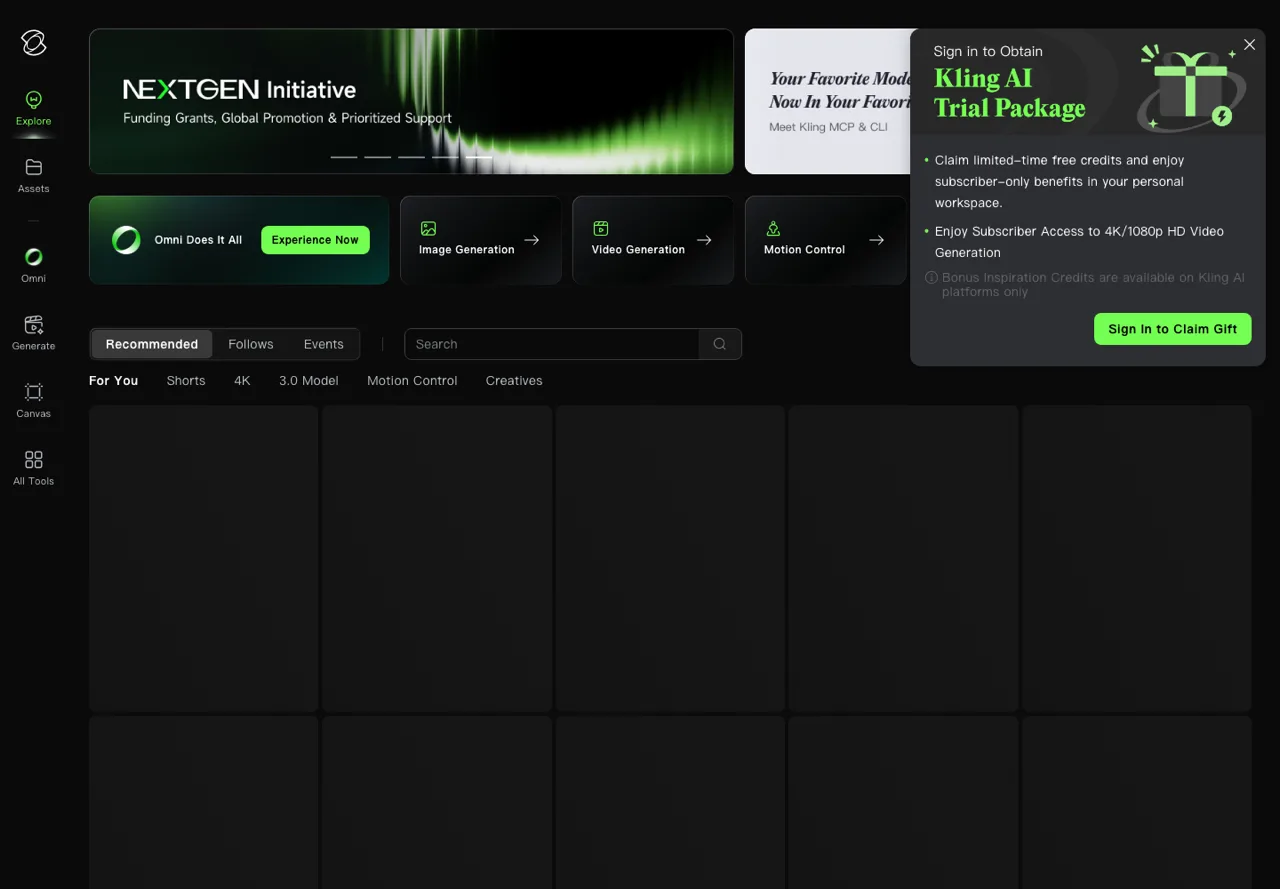Open the Generate tool in the sidebar
Viewport: 1280px width, 889px height.
[33, 333]
